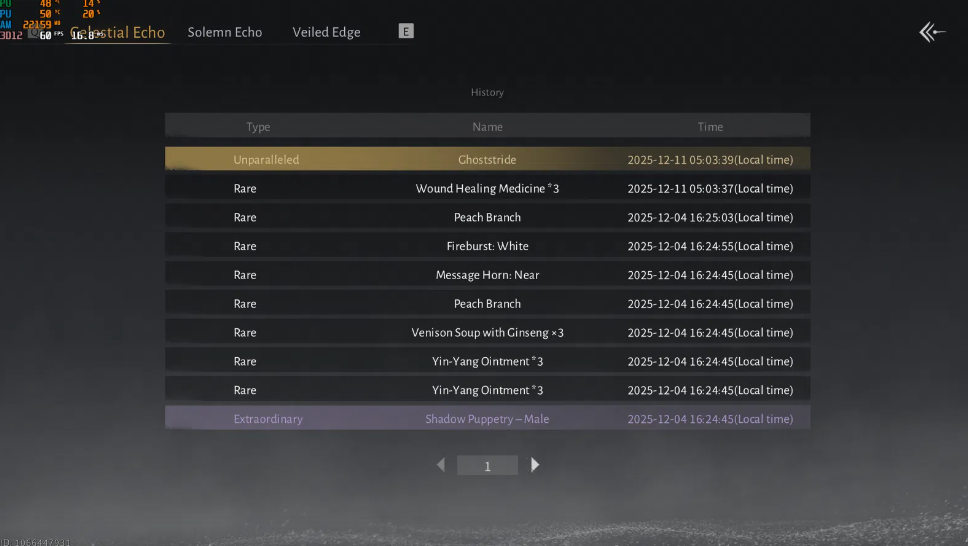Screen dimensions: 968x546
Task: Click Fireburst: White entry
Action: click(x=487, y=246)
